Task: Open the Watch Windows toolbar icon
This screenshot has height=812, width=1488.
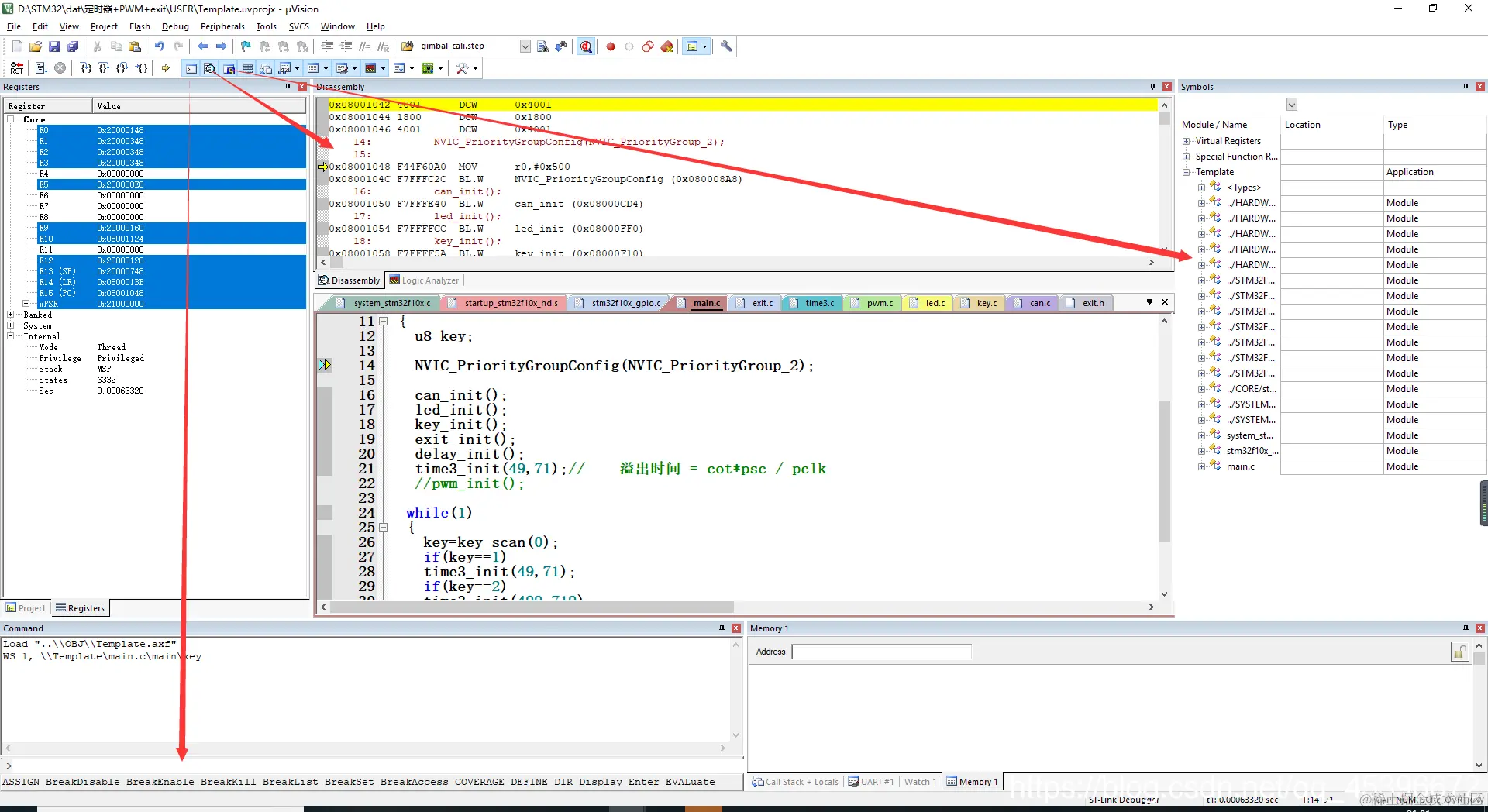Action: (x=285, y=68)
